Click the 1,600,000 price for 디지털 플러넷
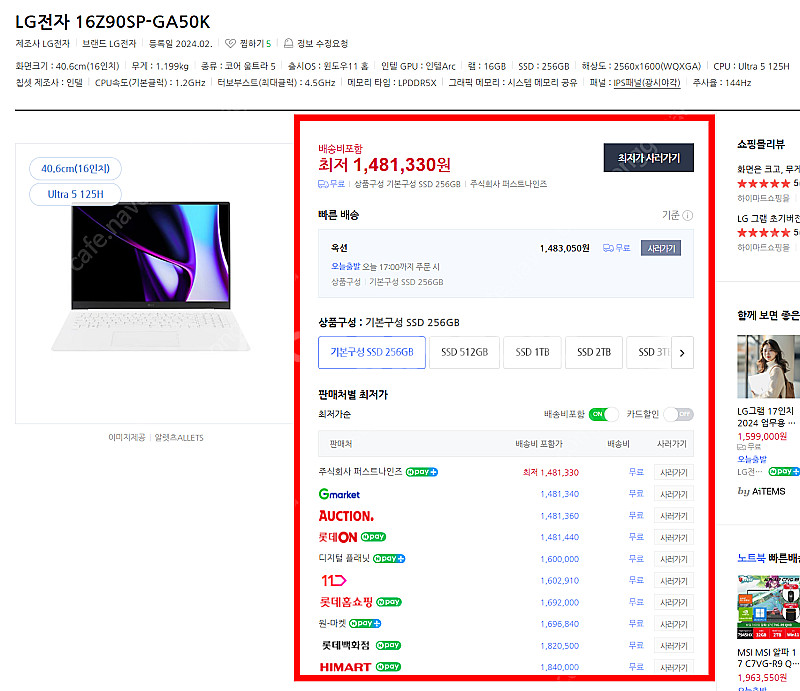800x691 pixels. point(560,559)
